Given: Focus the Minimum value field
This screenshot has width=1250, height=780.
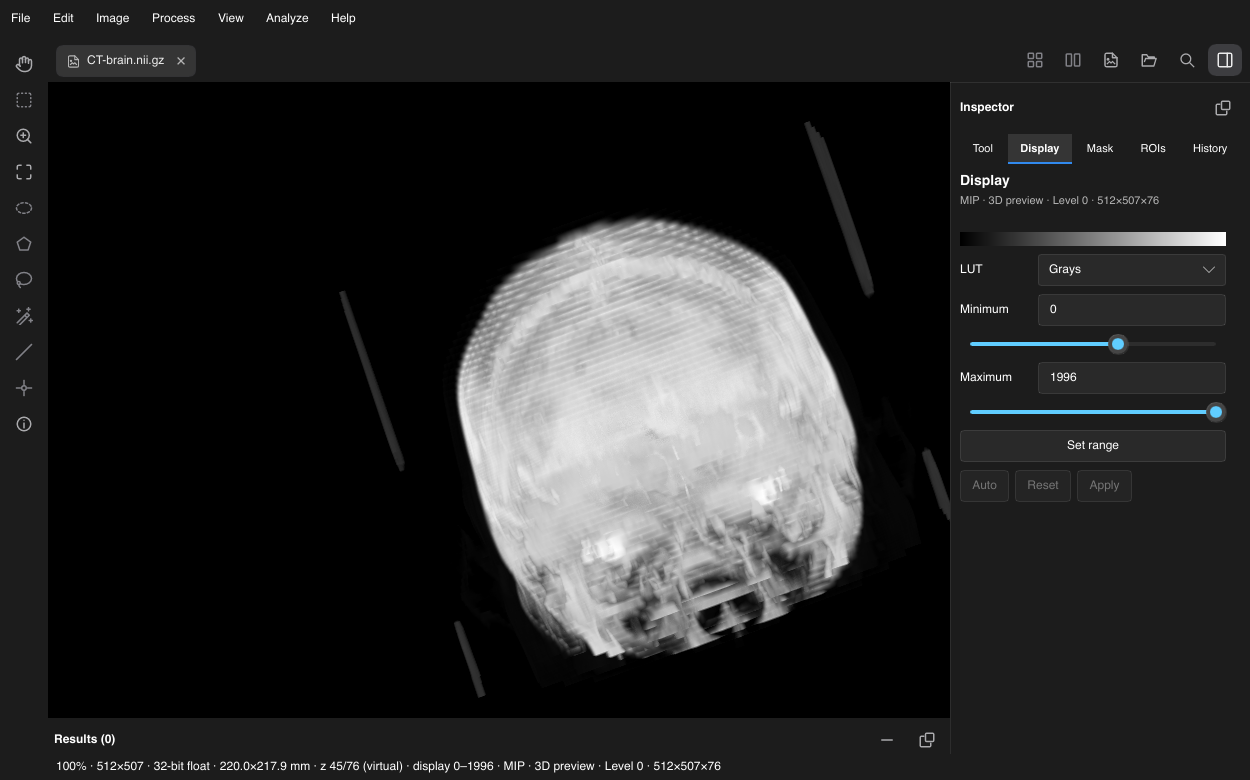Looking at the screenshot, I should click(x=1132, y=310).
